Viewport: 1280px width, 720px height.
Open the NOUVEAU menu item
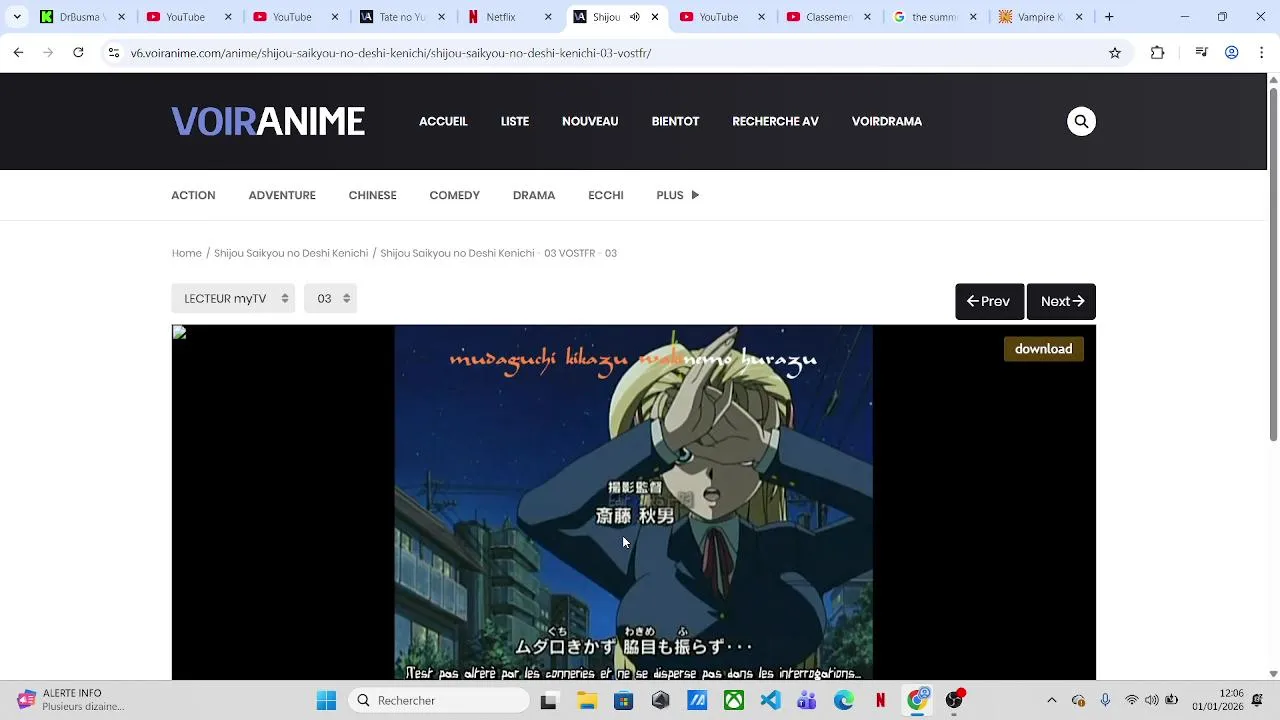point(590,121)
